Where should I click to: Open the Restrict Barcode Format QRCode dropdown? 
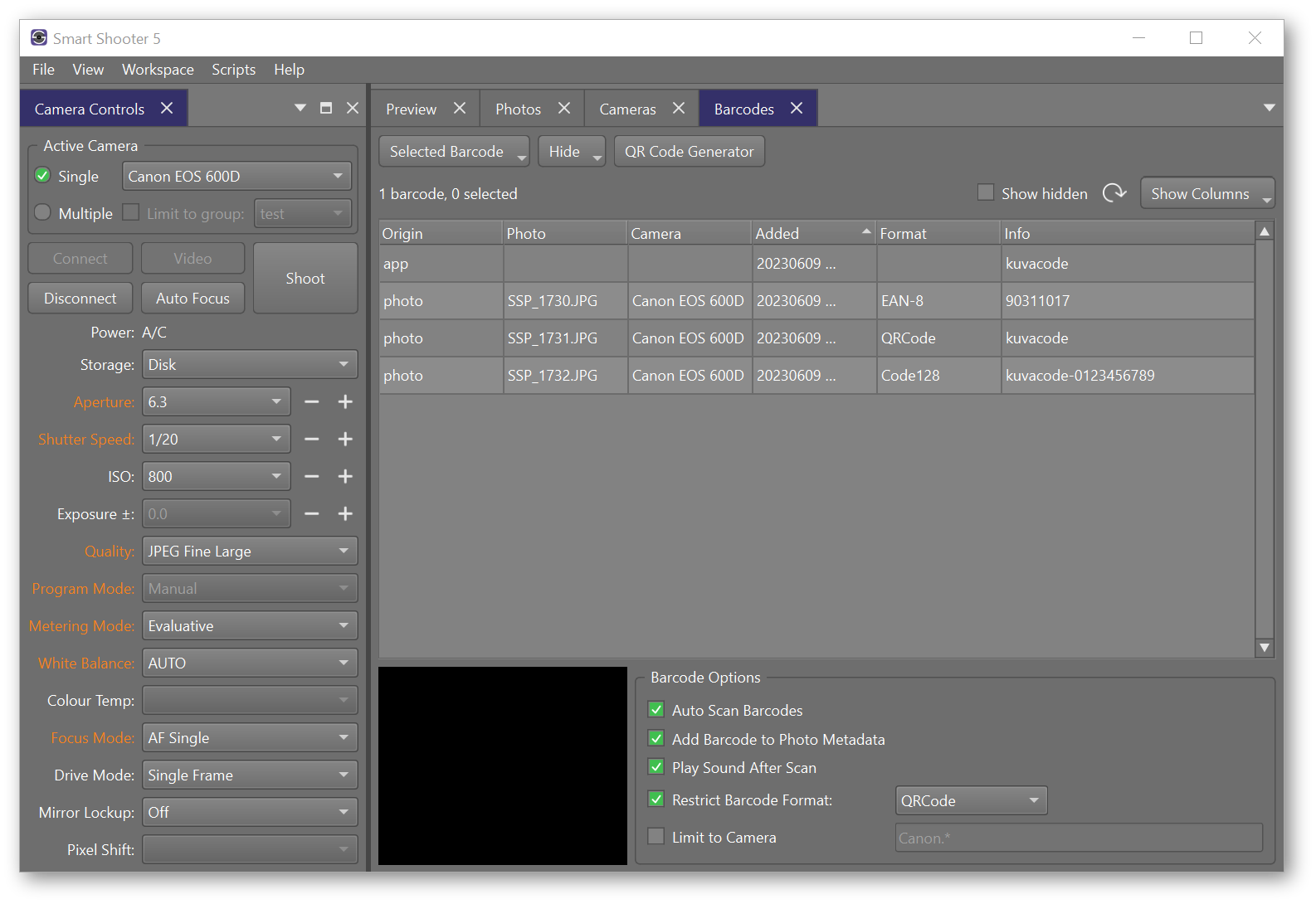972,801
